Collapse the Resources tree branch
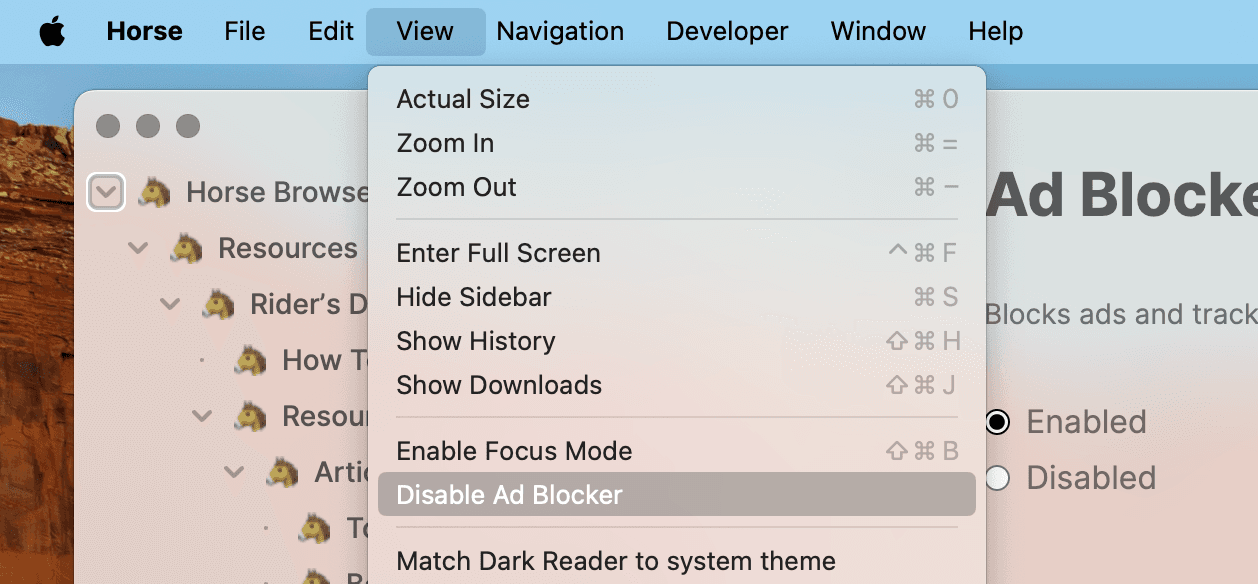The width and height of the screenshot is (1258, 584). click(139, 247)
